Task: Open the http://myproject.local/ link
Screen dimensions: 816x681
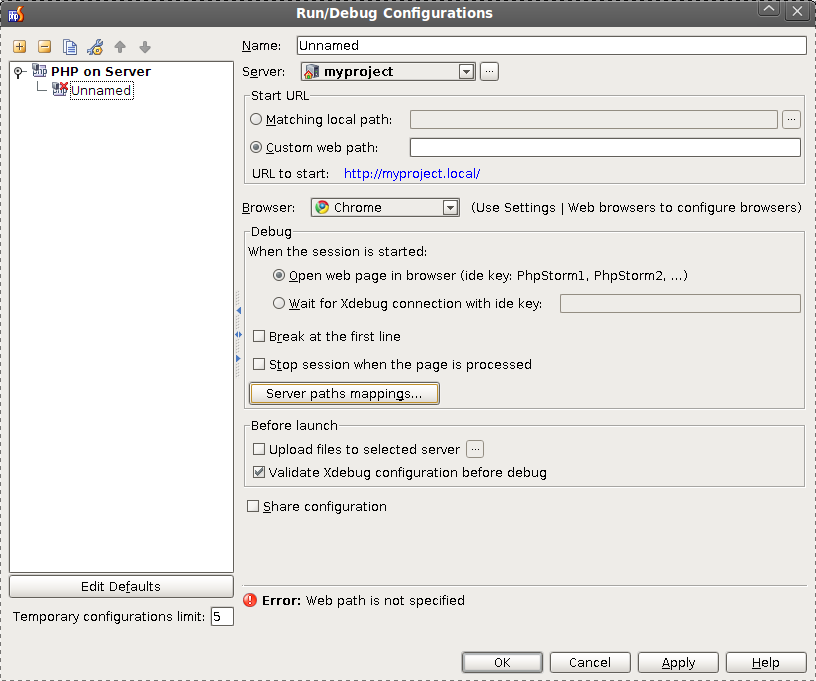Action: click(412, 174)
